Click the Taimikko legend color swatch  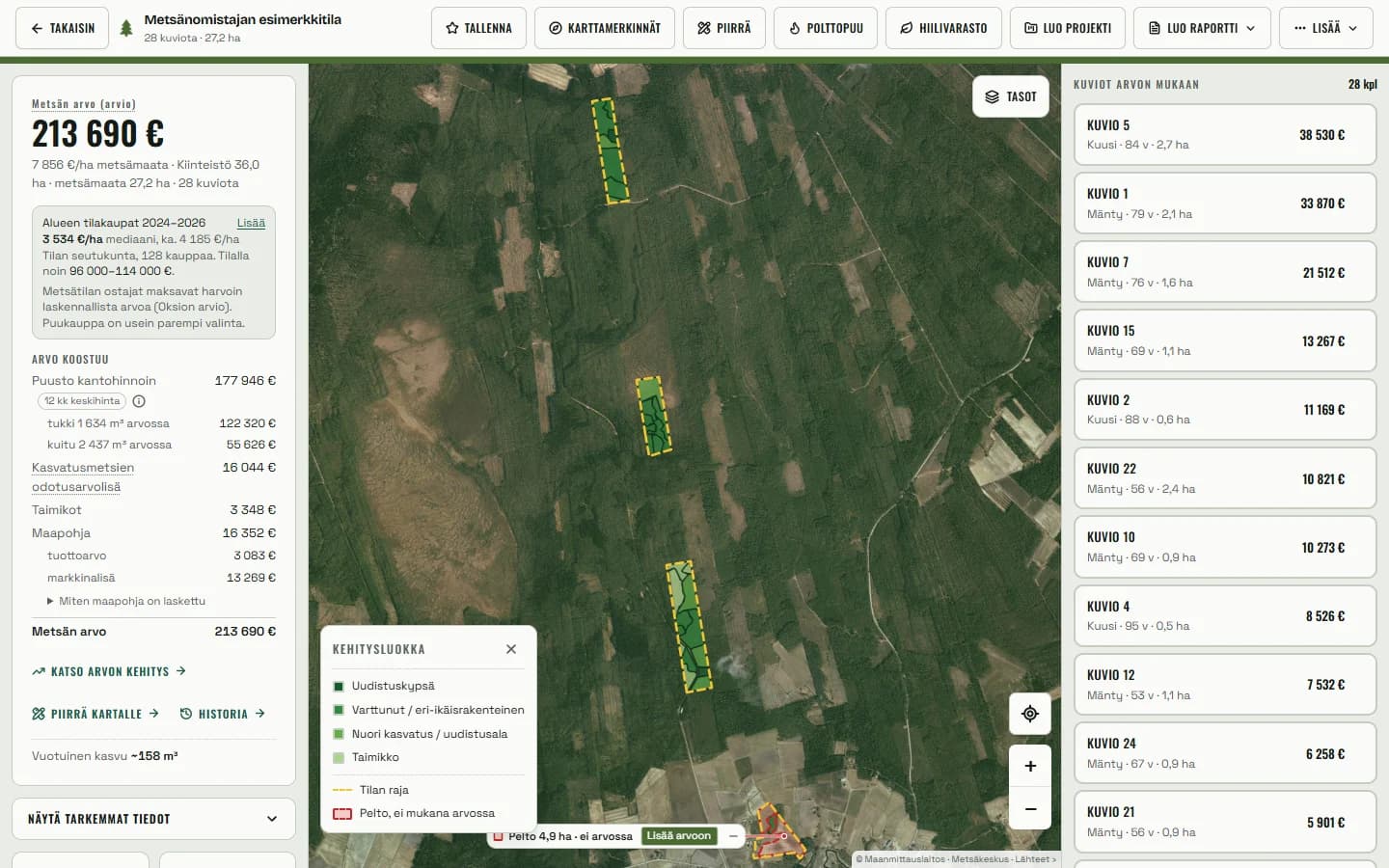(x=339, y=758)
